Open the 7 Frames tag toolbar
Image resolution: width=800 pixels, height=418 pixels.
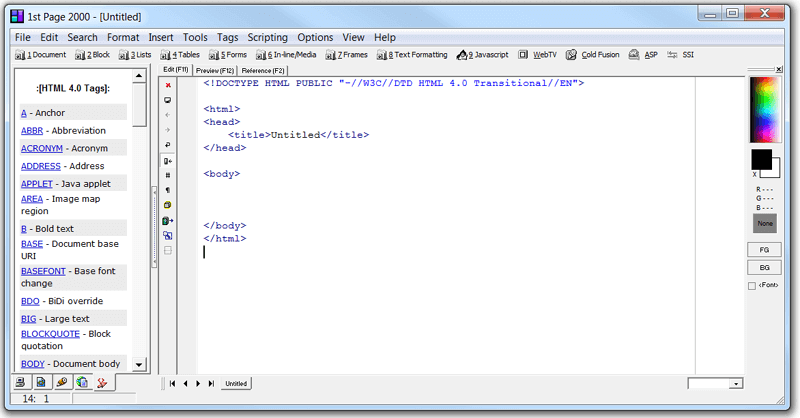coord(346,55)
